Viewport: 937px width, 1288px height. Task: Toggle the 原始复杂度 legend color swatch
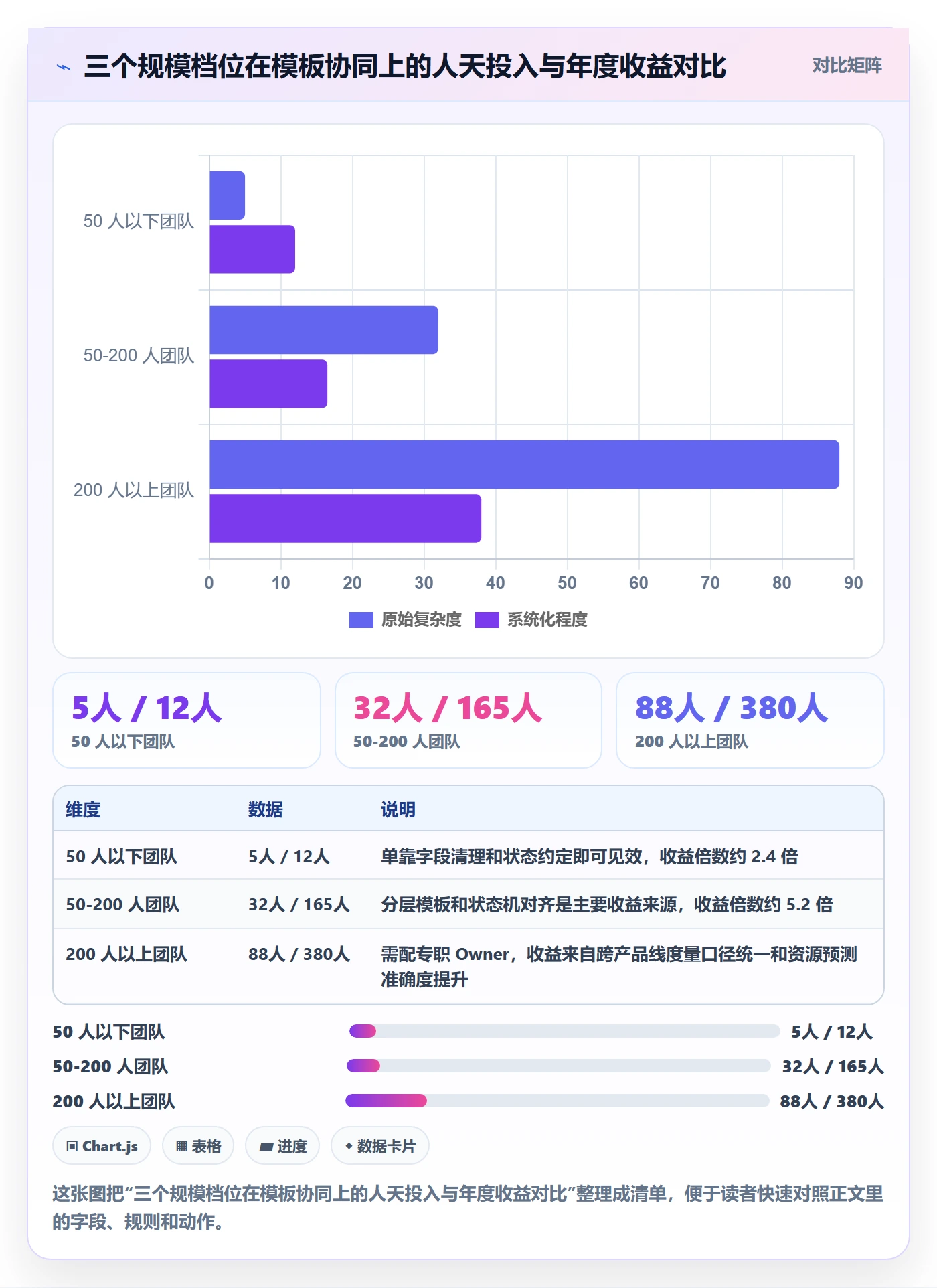click(x=361, y=620)
